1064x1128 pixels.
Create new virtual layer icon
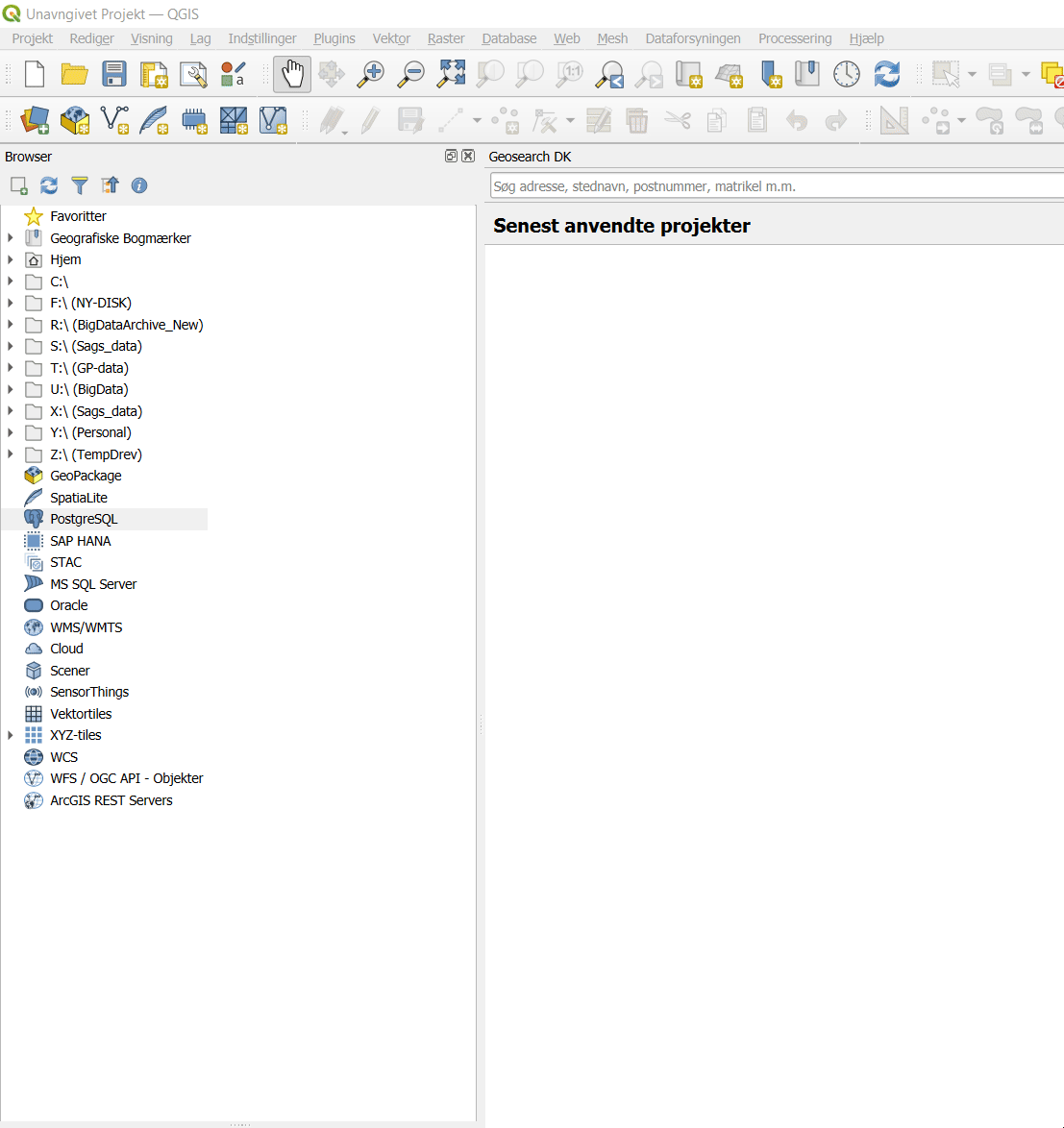[x=273, y=120]
